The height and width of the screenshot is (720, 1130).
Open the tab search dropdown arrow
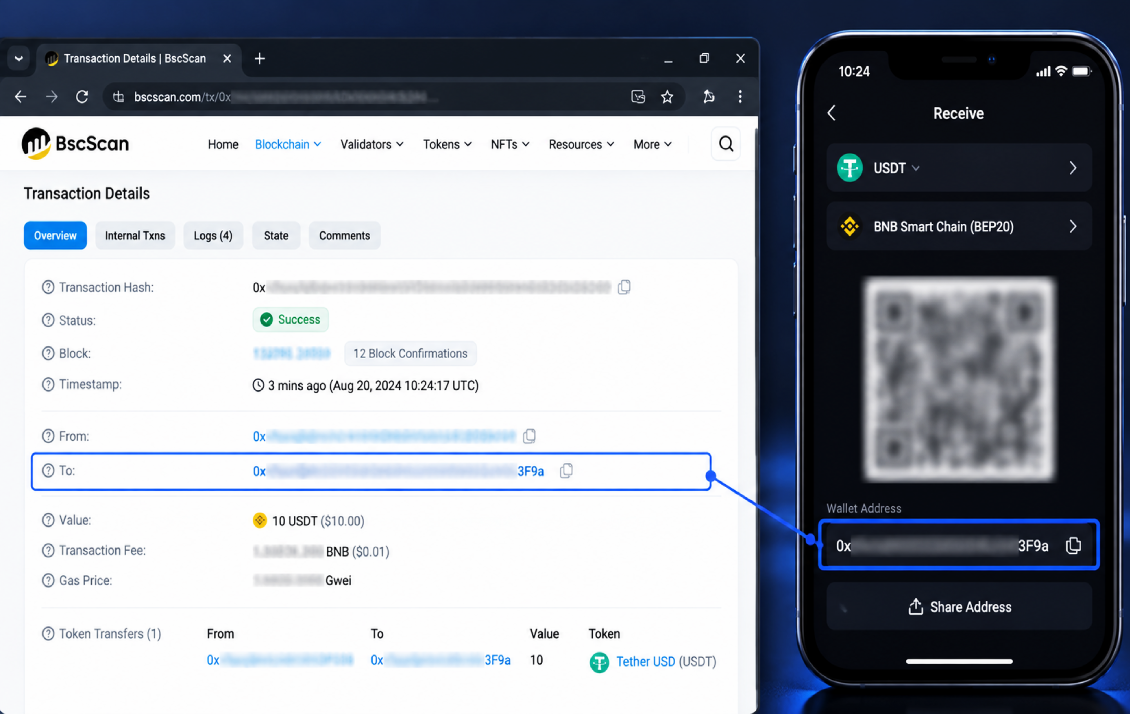[19, 58]
